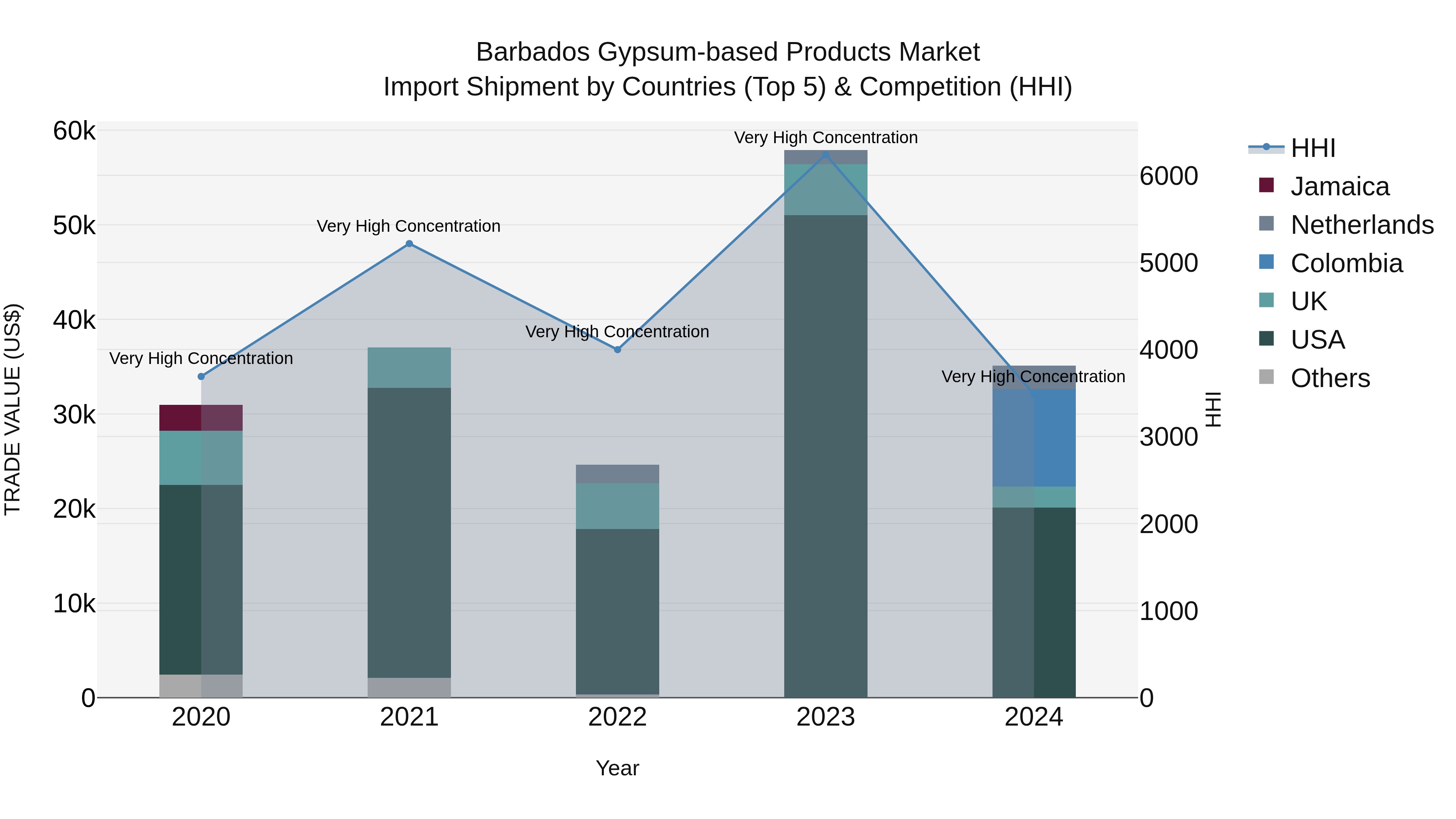
Task: Click Very High Concentration label above 2021
Action: [x=408, y=226]
